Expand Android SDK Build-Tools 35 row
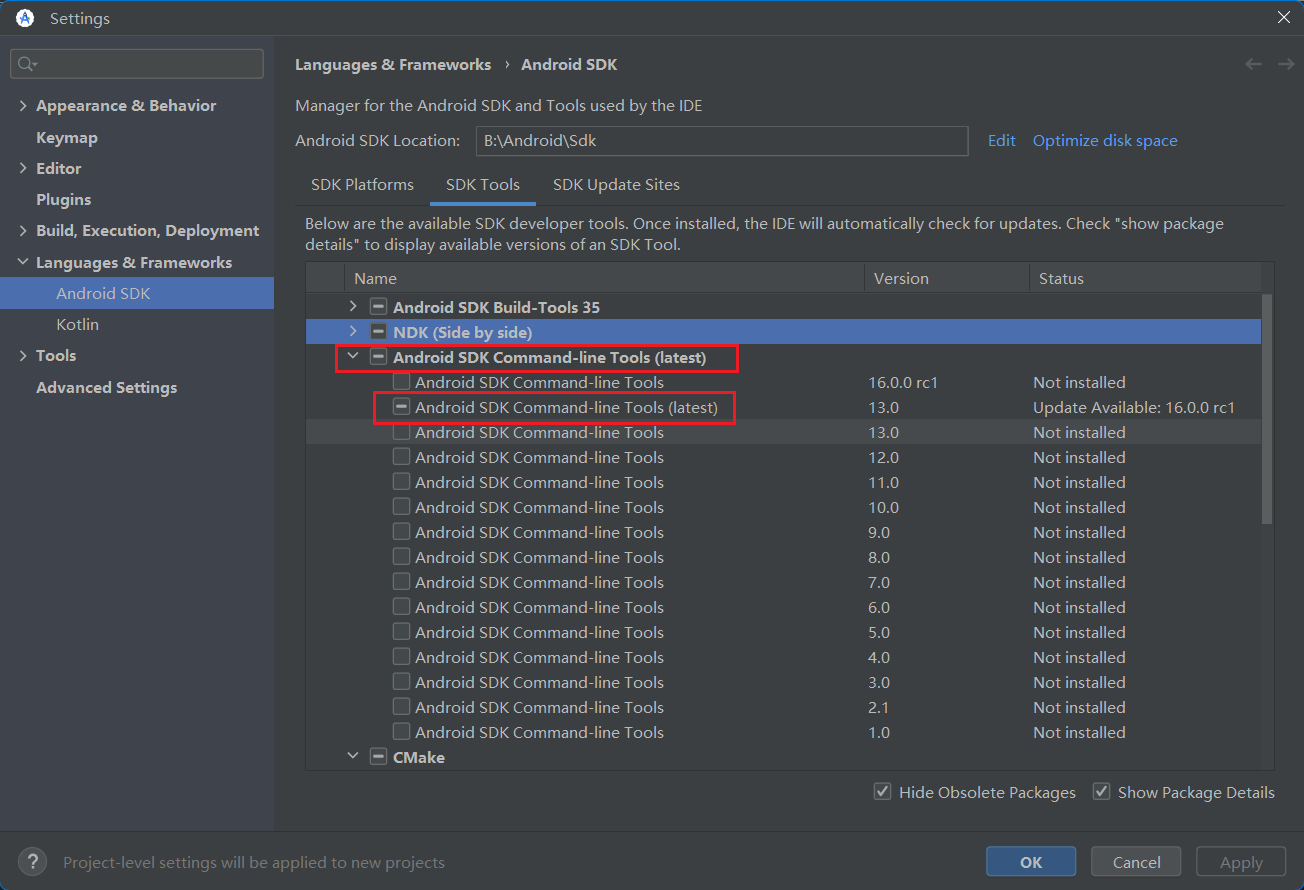 [x=353, y=306]
